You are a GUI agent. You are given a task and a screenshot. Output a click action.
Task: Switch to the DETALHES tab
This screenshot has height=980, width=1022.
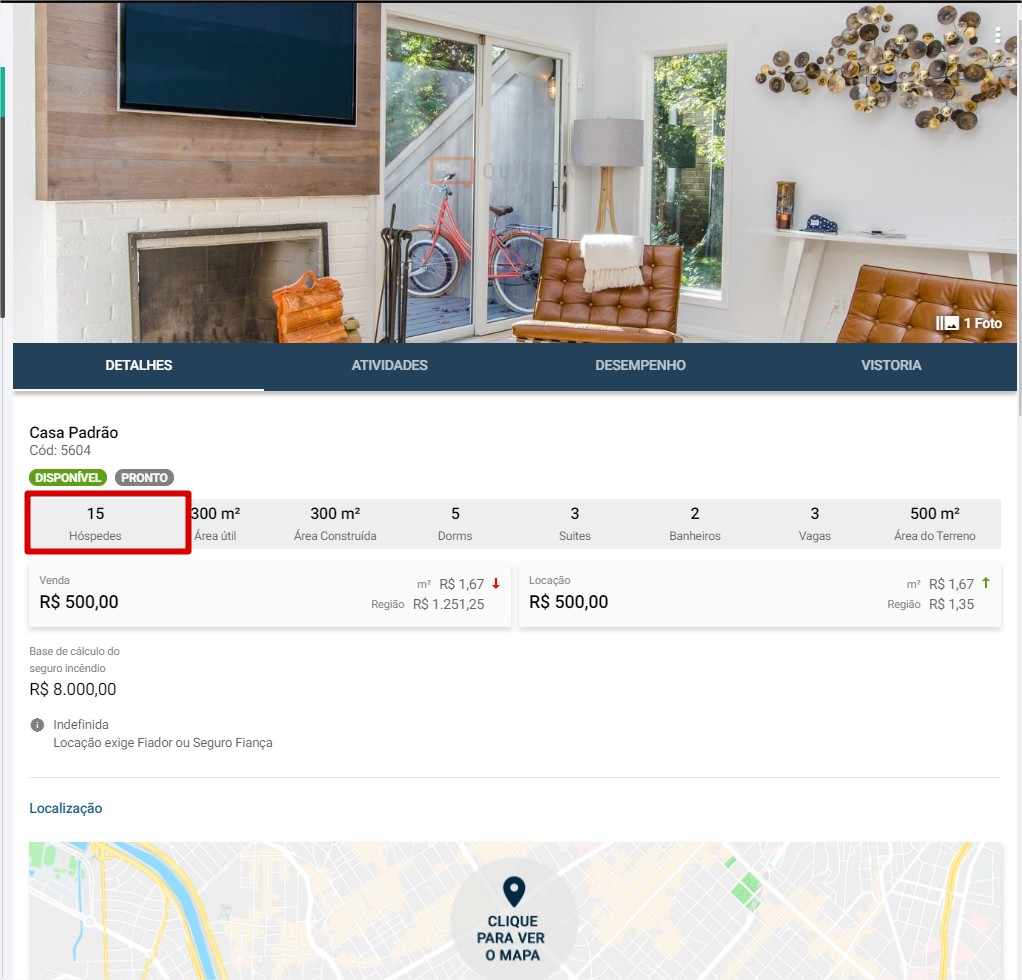click(x=139, y=366)
